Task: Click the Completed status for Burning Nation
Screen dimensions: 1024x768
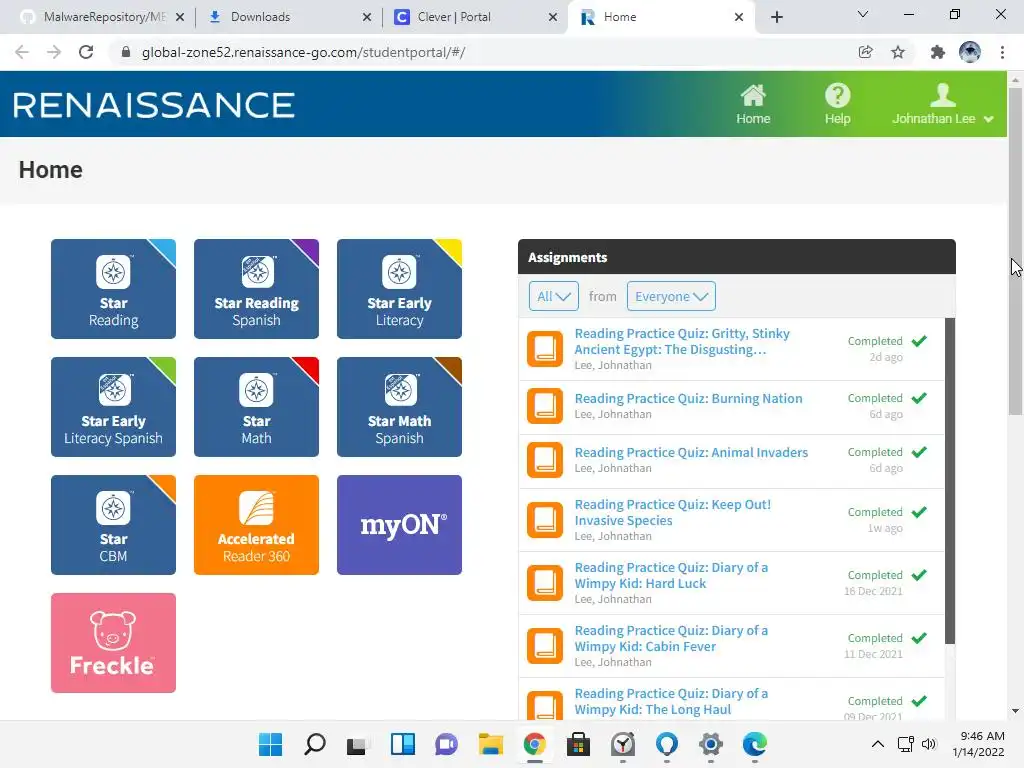Action: [x=875, y=398]
